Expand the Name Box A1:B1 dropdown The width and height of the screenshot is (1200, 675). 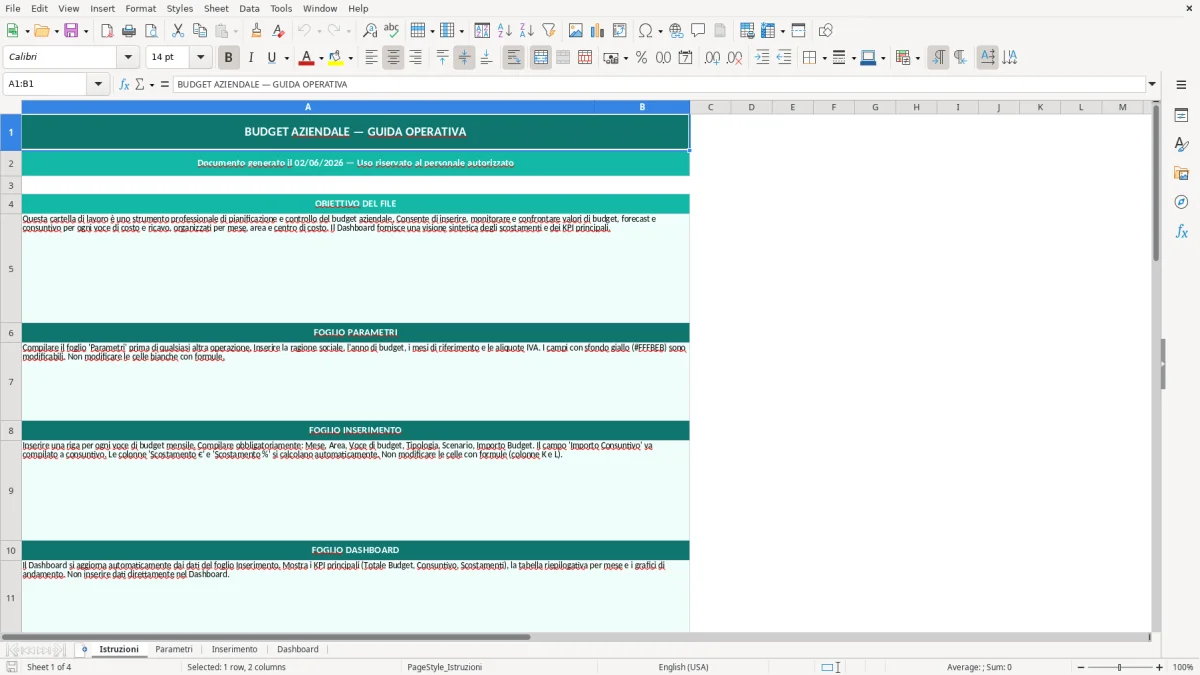[x=99, y=84]
